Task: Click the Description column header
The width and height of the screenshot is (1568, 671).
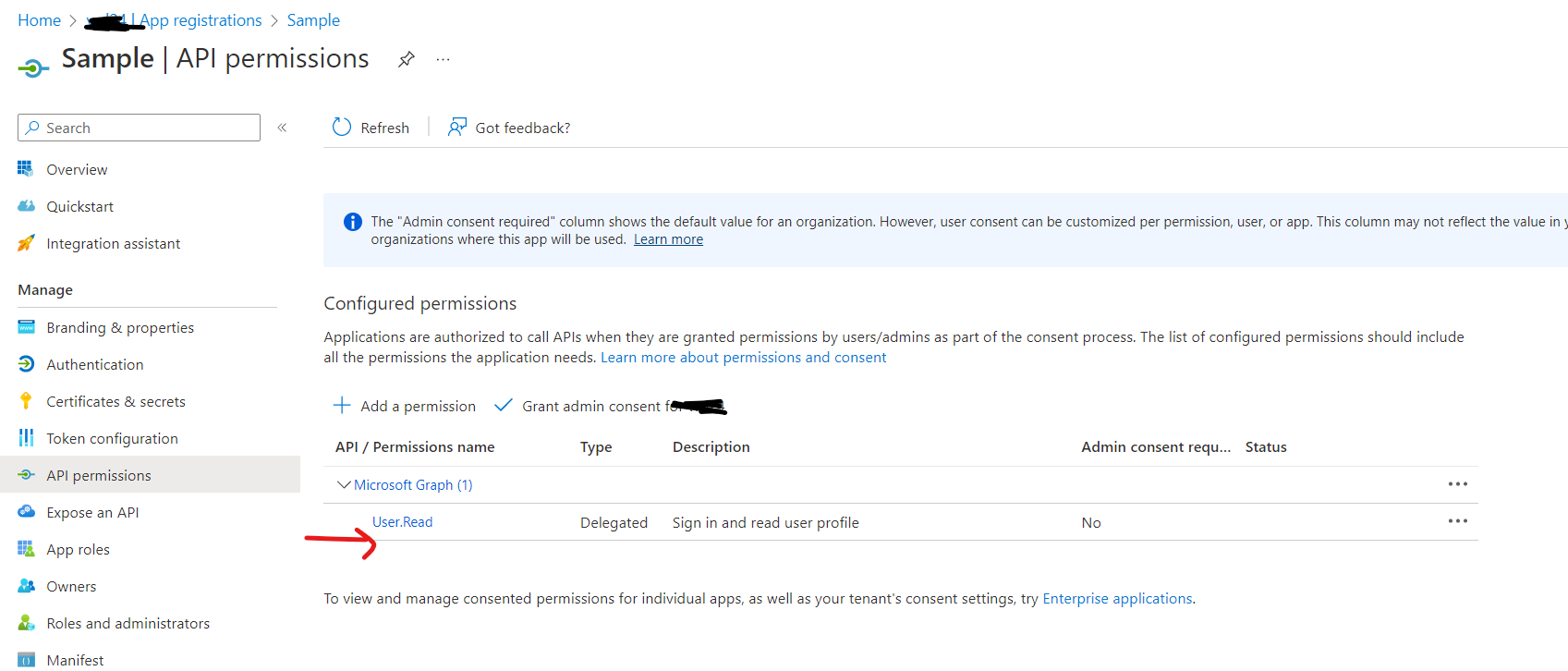Action: pos(711,446)
